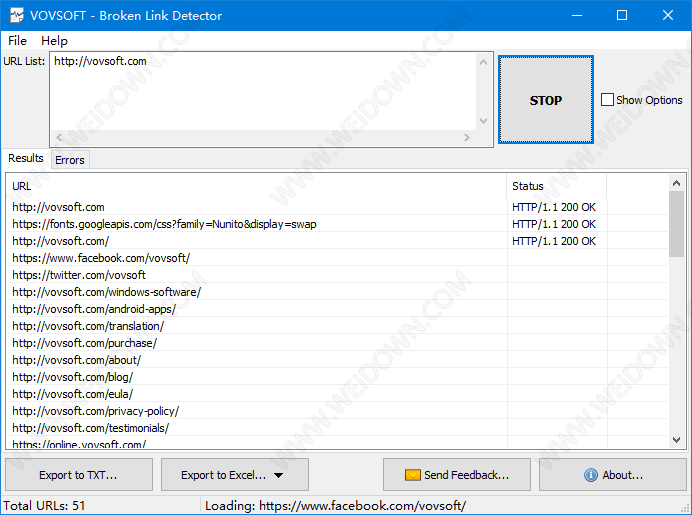Screen dimensions: 692x515
Task: Open the Export to Excel dropdown arrow
Action: click(x=278, y=475)
